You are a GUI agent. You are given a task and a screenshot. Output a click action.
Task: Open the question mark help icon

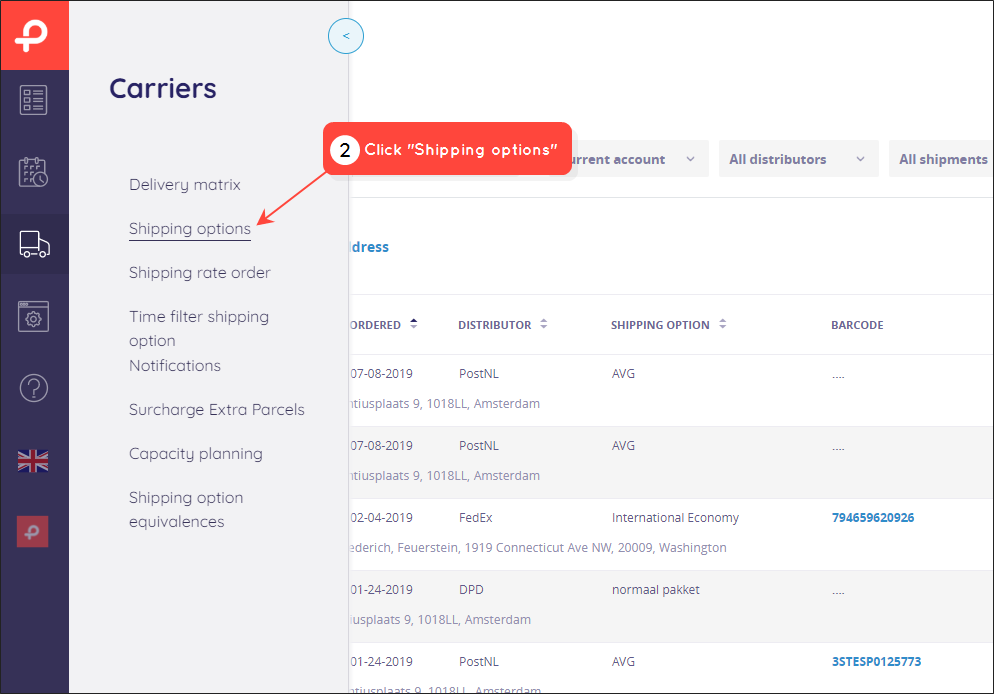pos(34,388)
